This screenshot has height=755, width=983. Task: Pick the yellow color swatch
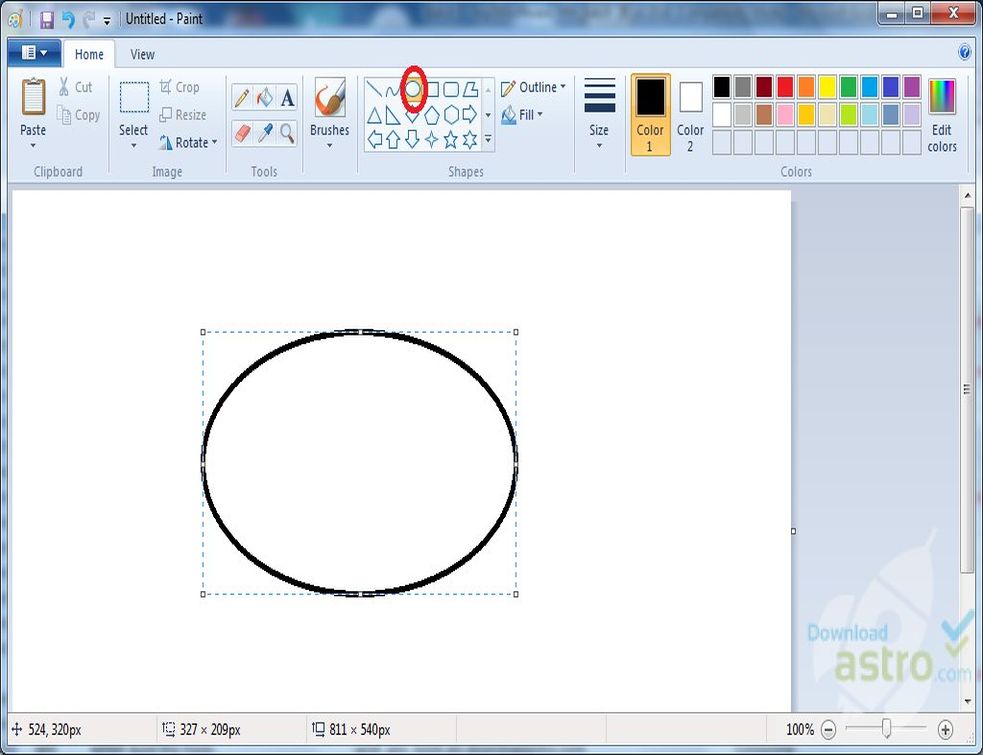(827, 87)
